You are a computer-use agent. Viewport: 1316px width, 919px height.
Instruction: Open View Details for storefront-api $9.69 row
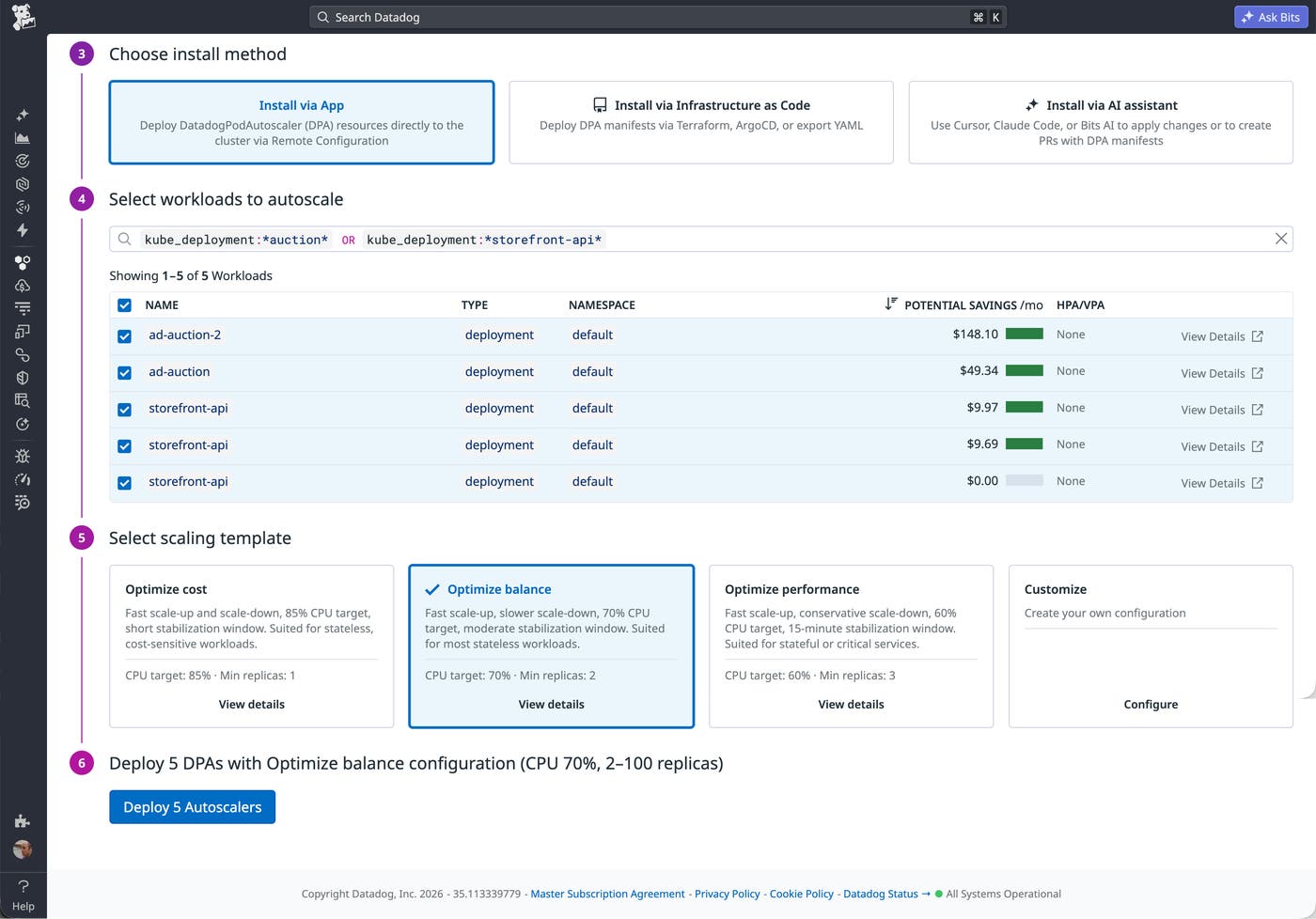[1222, 446]
